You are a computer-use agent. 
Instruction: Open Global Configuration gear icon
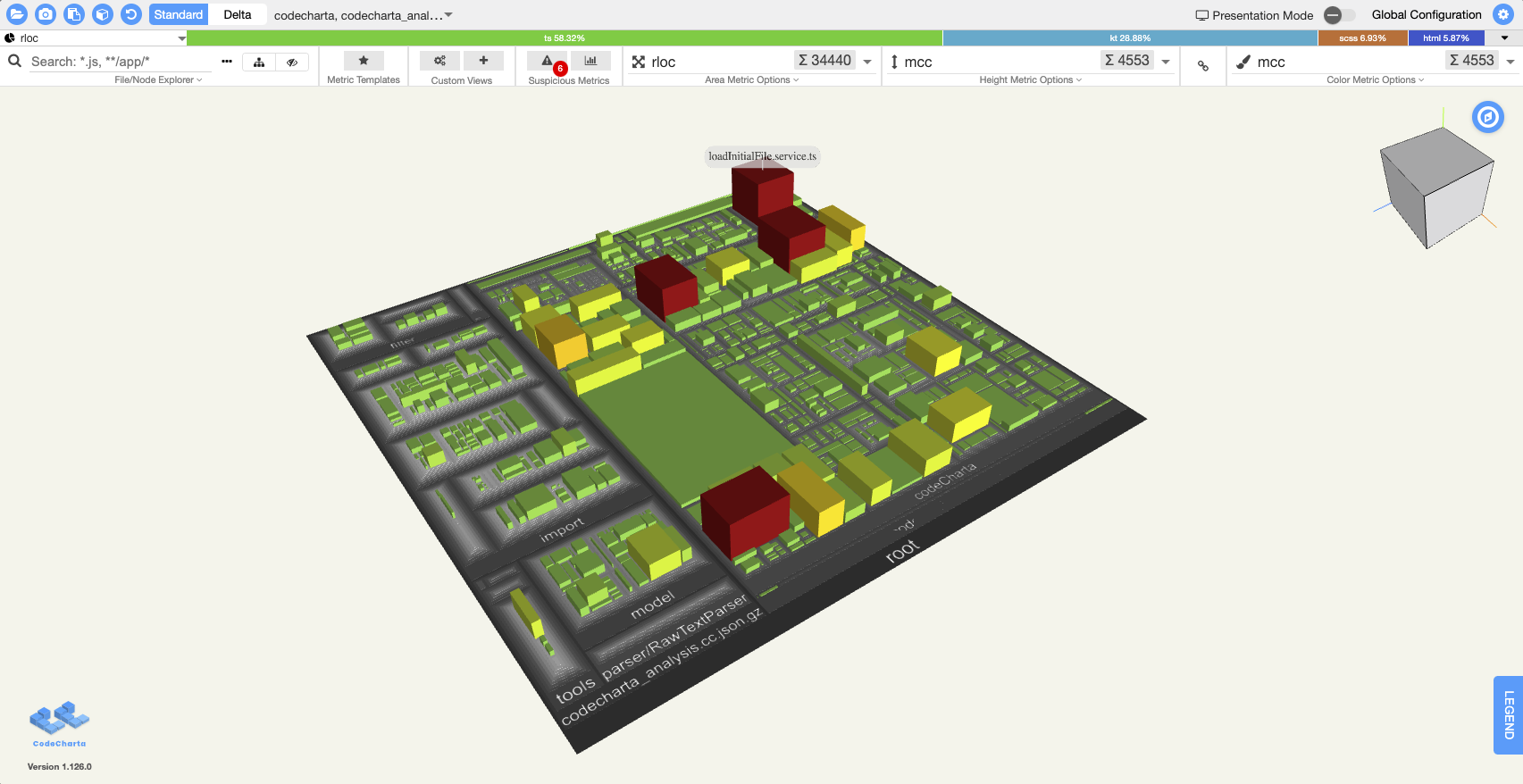(x=1503, y=14)
